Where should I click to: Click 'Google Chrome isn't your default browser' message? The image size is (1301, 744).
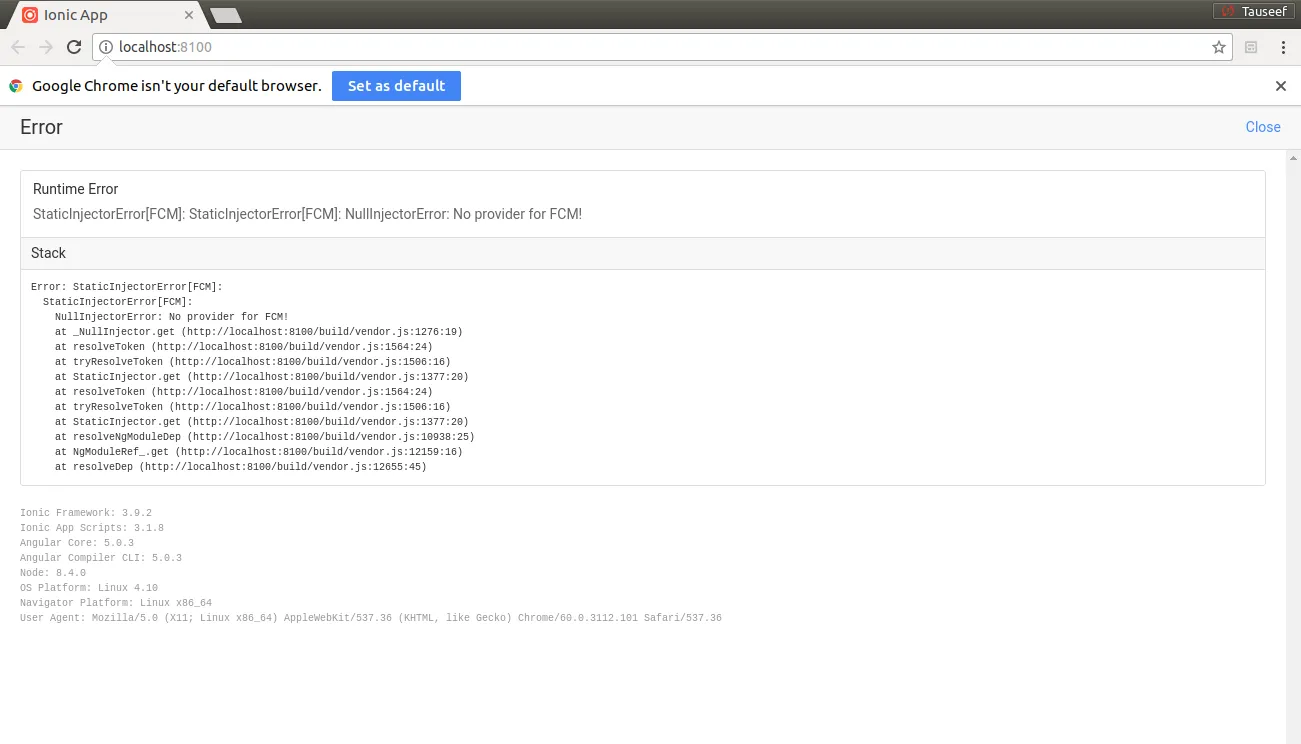point(177,86)
